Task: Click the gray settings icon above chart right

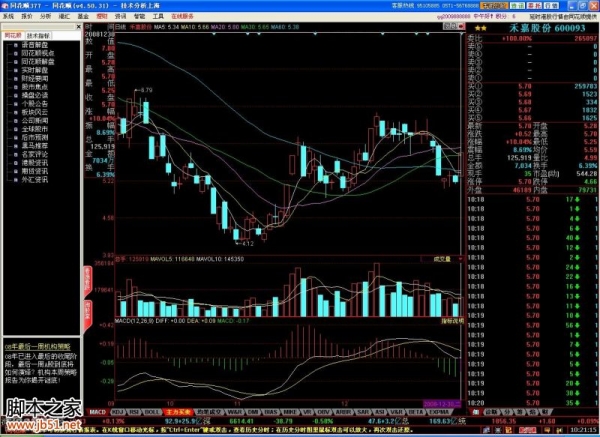Action: tap(450, 26)
